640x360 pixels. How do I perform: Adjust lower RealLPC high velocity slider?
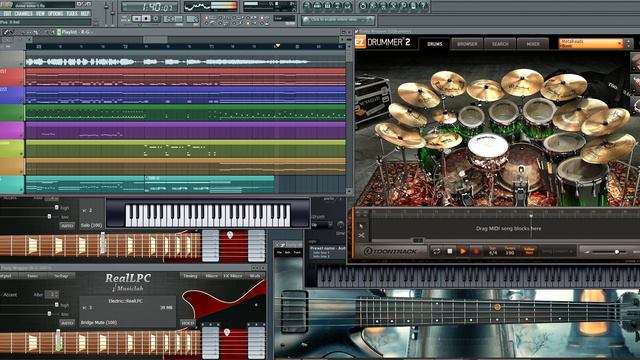coord(56,304)
